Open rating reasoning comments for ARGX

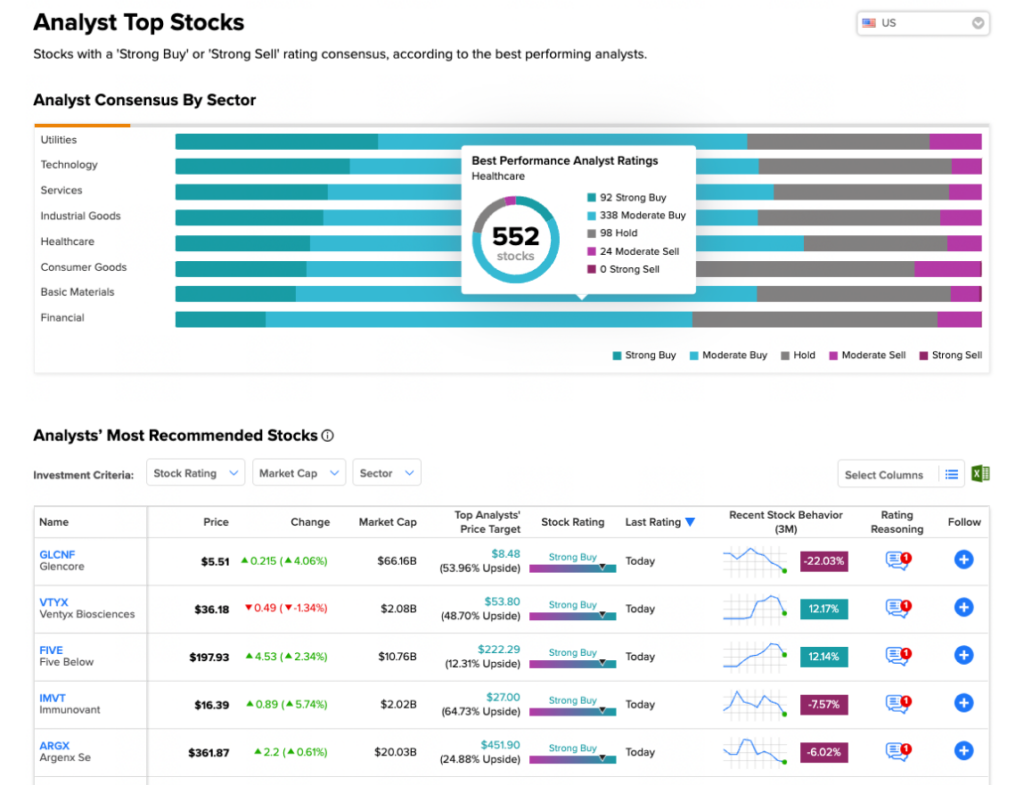(898, 751)
